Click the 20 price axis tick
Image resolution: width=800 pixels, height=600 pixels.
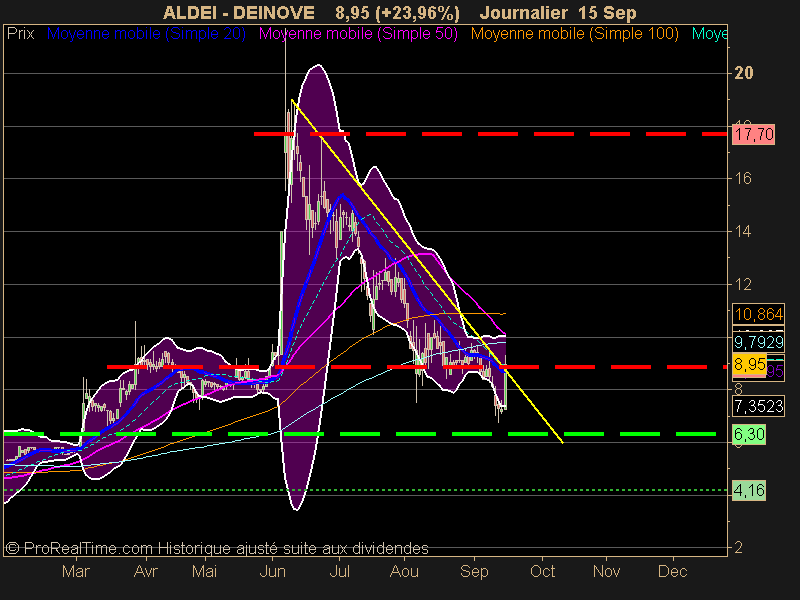pyautogui.click(x=743, y=73)
